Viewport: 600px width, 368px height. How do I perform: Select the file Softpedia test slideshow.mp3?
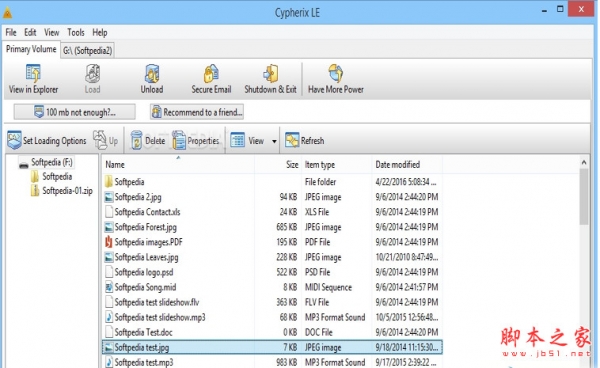272,317
